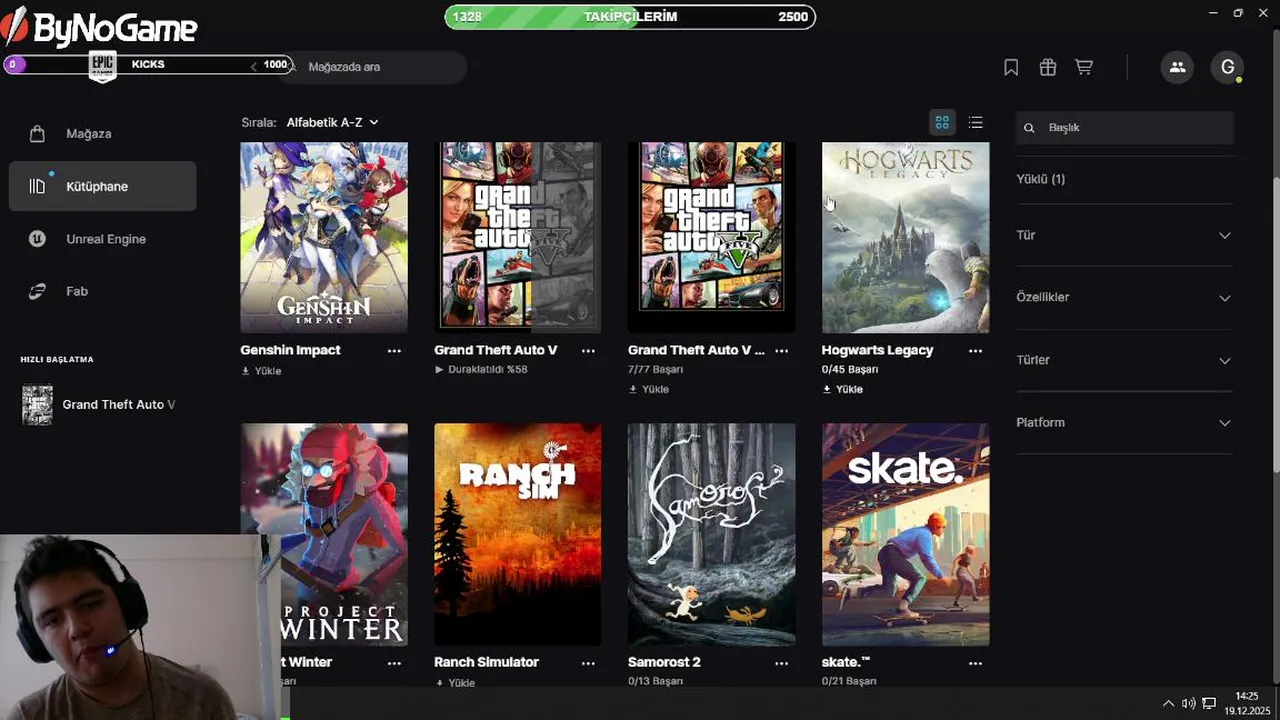The width and height of the screenshot is (1280, 720).
Task: Open the shopping cart icon
Action: [x=1083, y=67]
